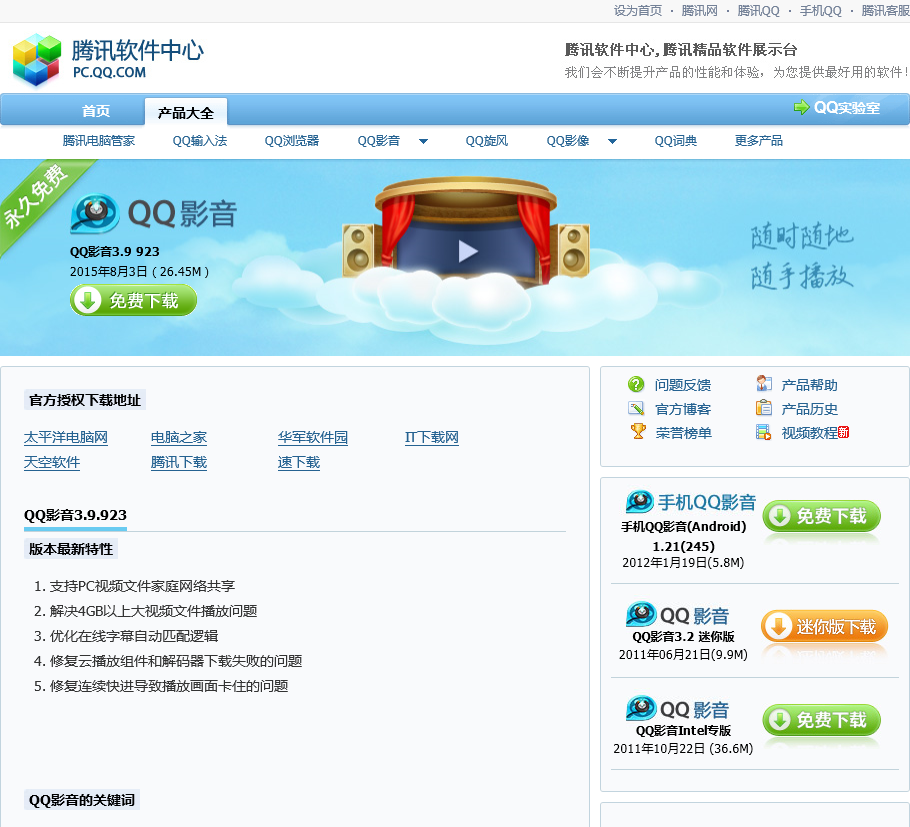Open 腾讯电脑管家 in the product menu
Screen dimensions: 910x827
[99, 140]
